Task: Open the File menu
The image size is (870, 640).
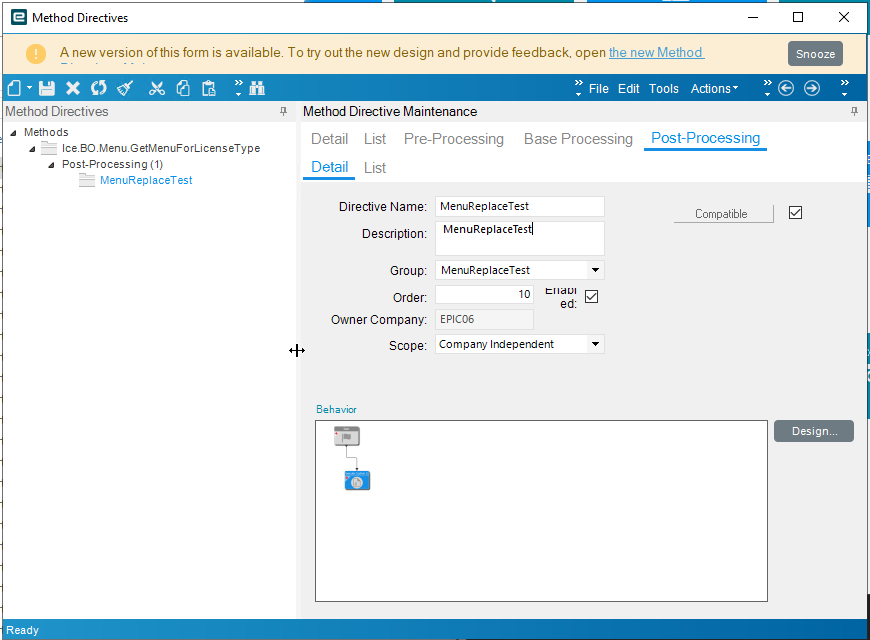Action: (x=599, y=89)
